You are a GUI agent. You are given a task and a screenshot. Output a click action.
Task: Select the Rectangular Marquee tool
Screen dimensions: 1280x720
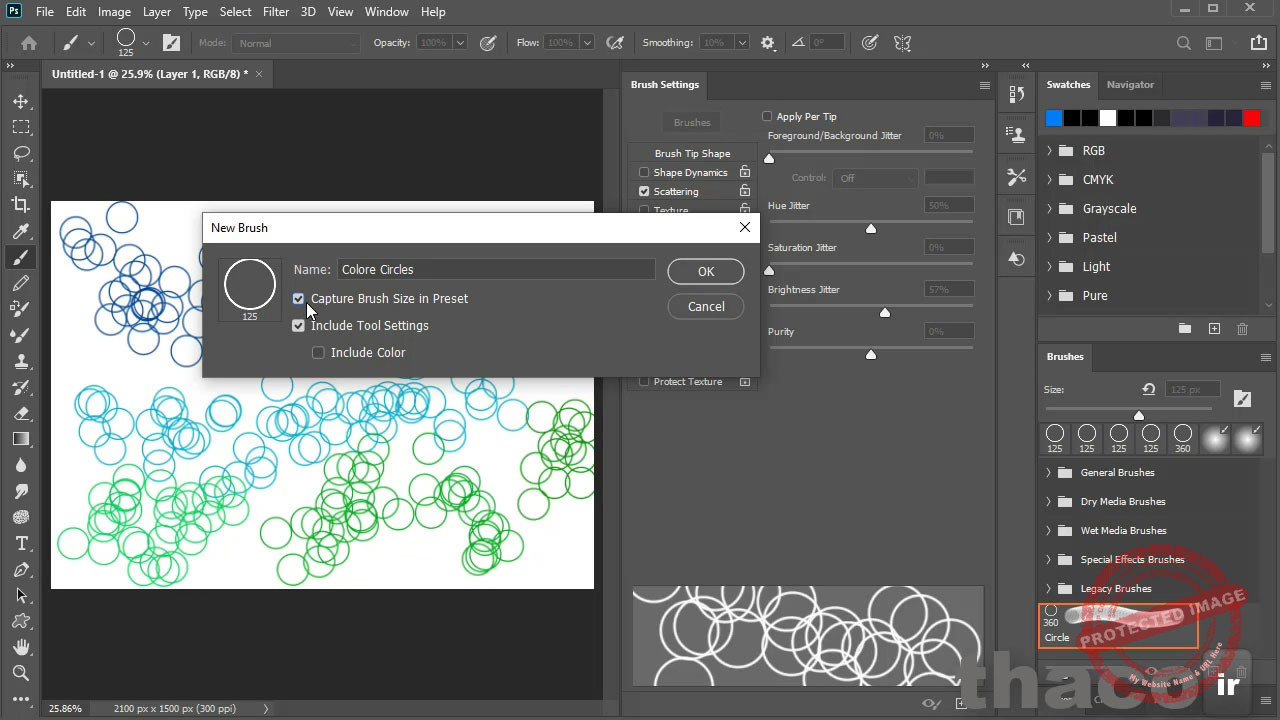coord(21,127)
